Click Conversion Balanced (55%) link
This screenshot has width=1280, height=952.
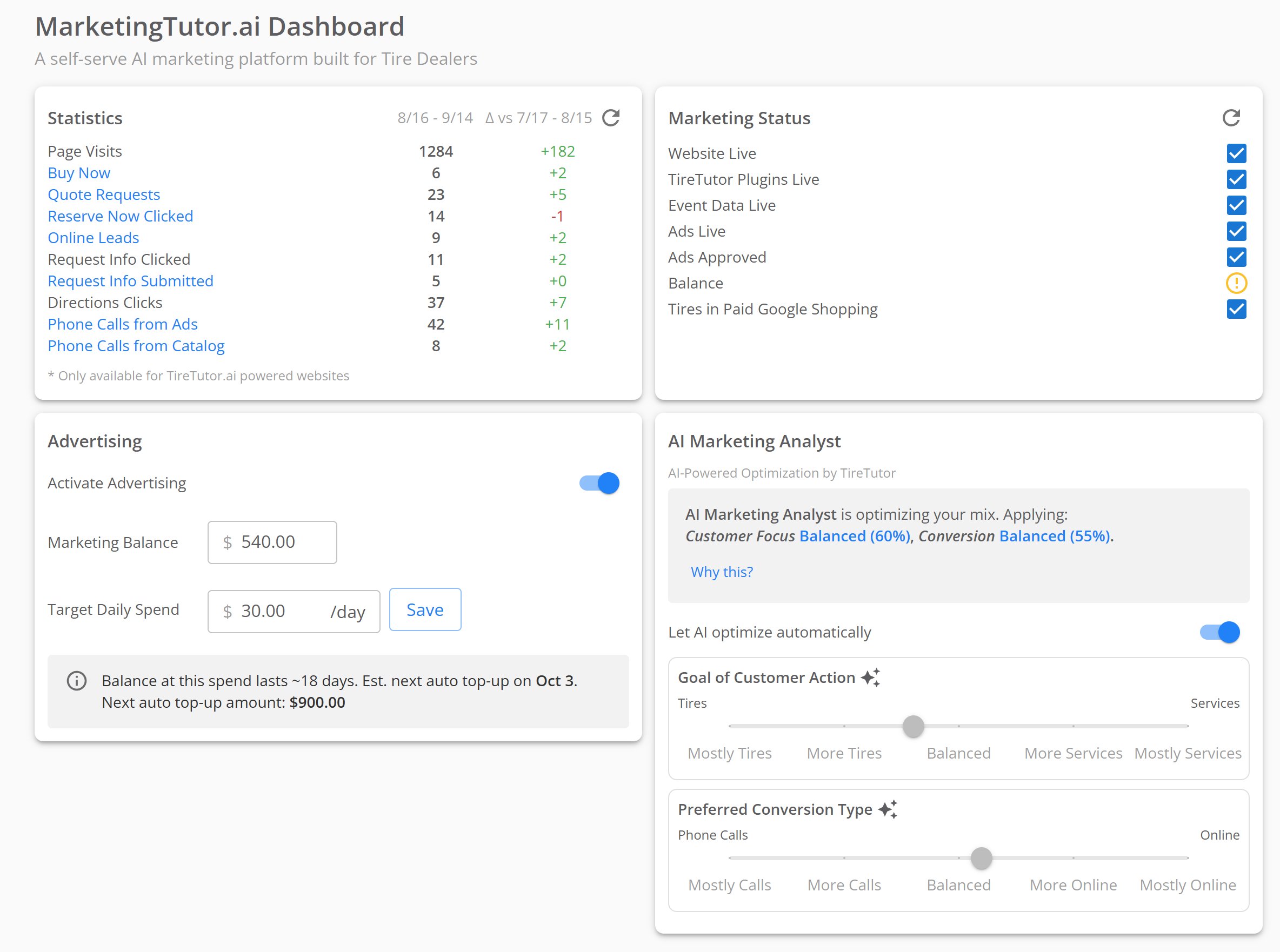point(1055,536)
